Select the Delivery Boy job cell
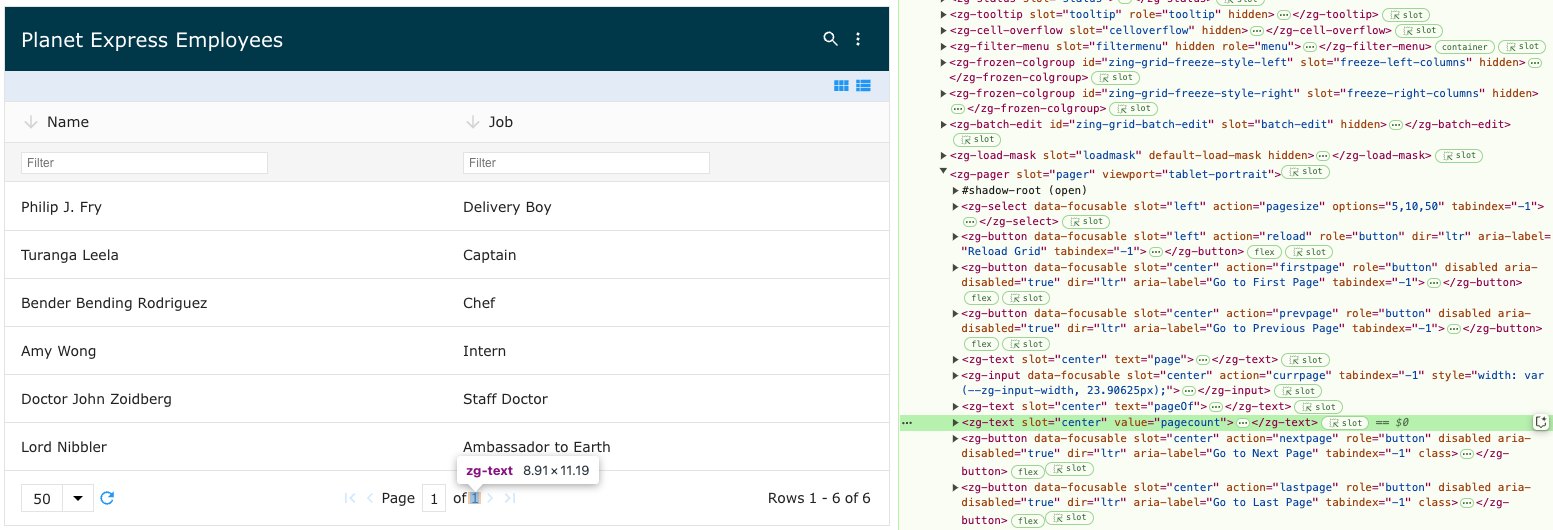Image resolution: width=1553 pixels, height=530 pixels. (668, 207)
